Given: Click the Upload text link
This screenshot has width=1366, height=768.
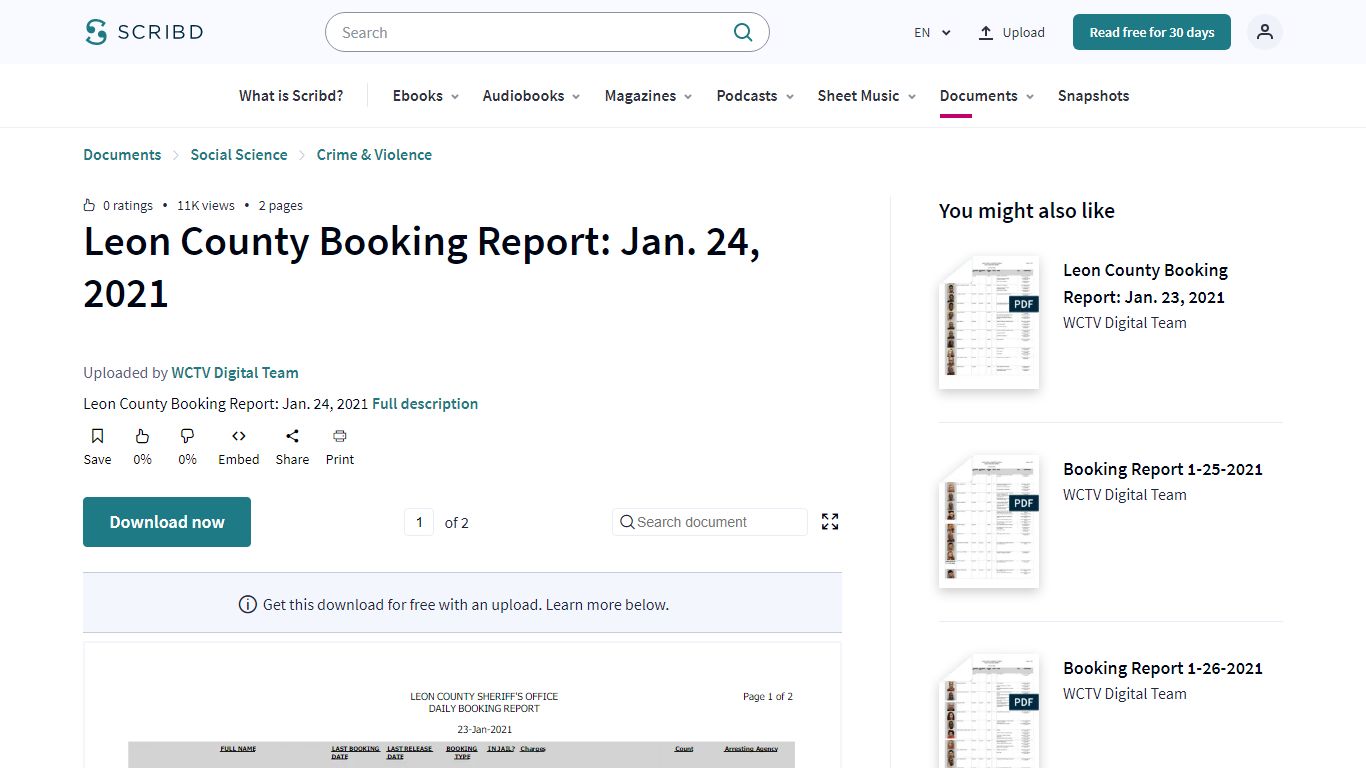Looking at the screenshot, I should (1024, 32).
